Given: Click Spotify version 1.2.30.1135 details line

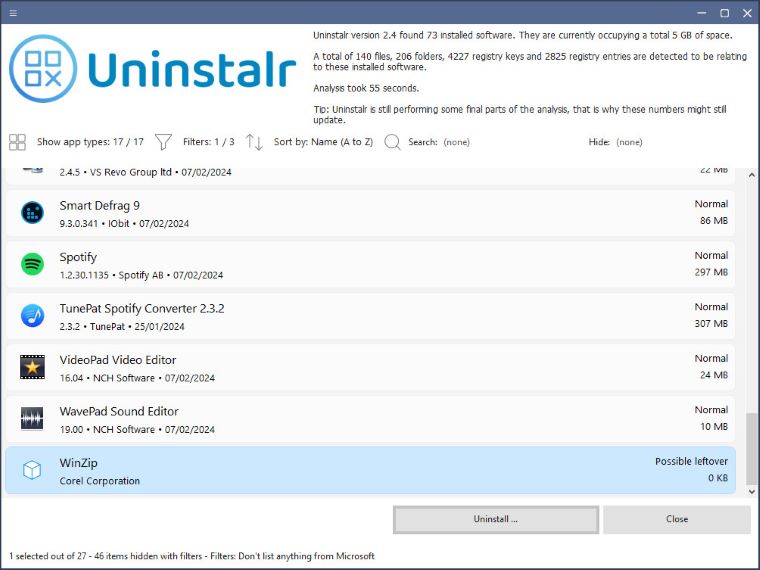Looking at the screenshot, I should tap(142, 275).
